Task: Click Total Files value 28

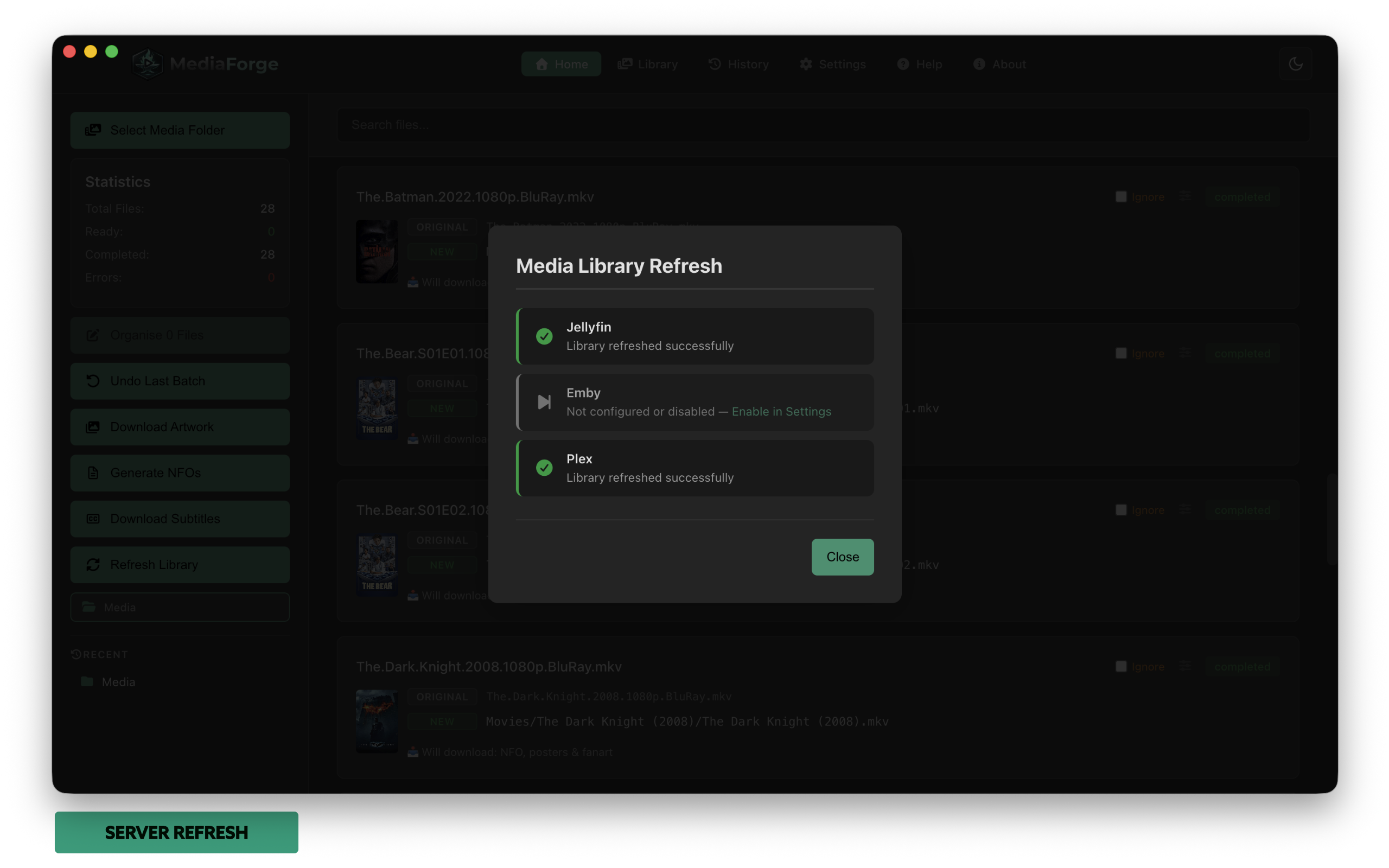Action: coord(267,208)
